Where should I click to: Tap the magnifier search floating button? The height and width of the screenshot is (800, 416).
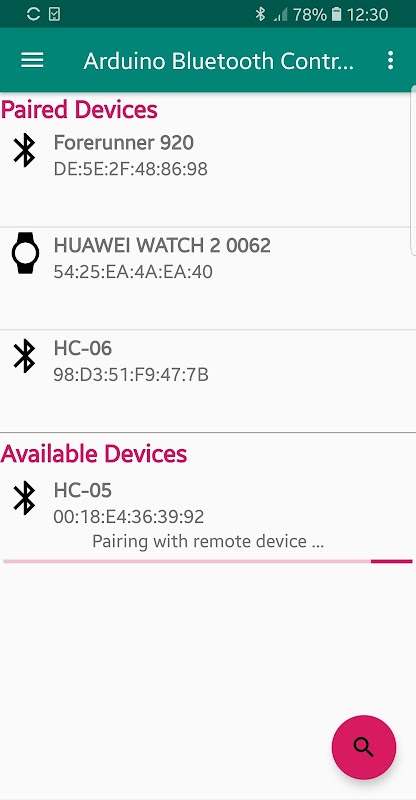(364, 747)
